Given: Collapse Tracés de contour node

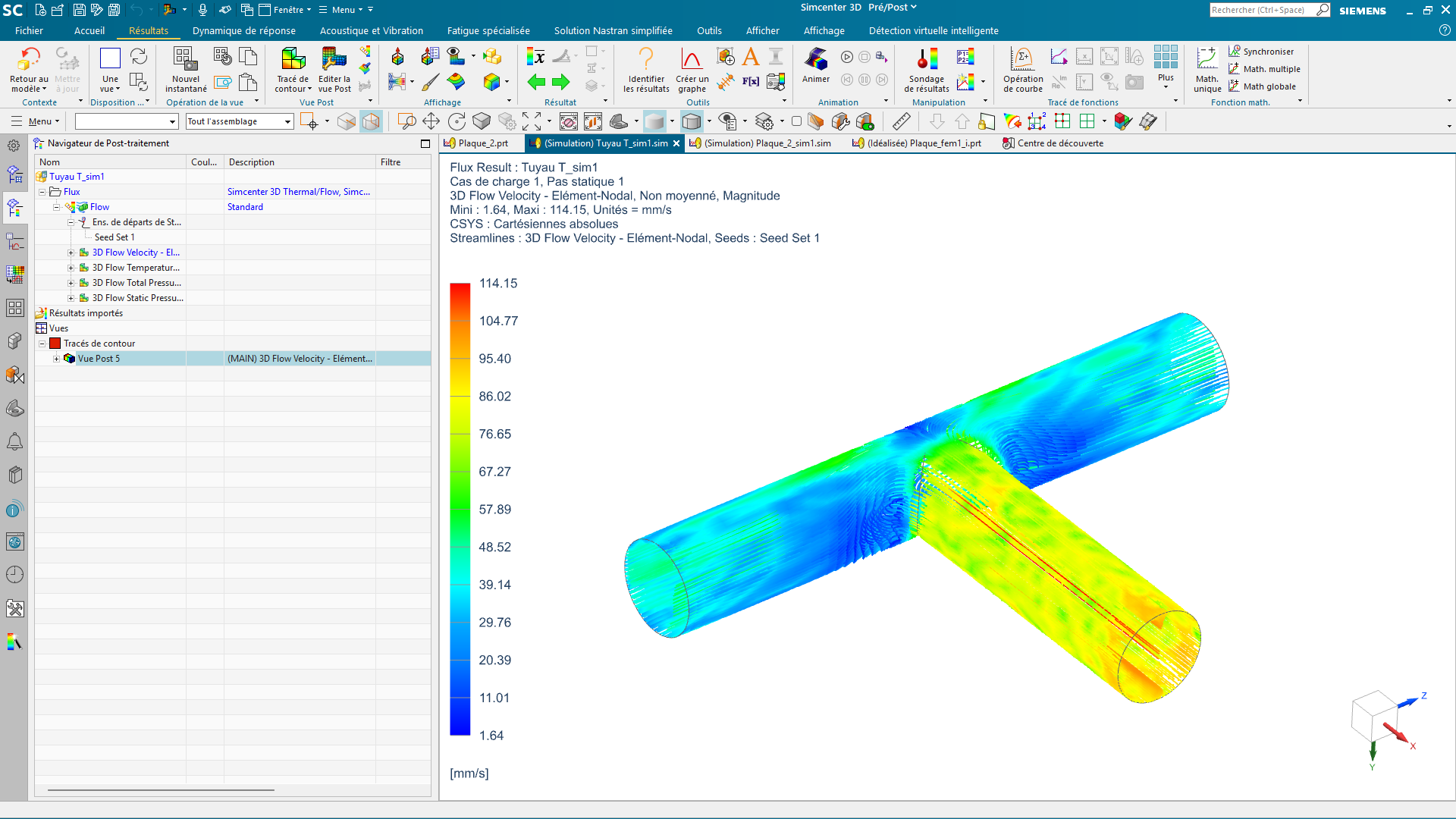Looking at the screenshot, I should pyautogui.click(x=42, y=344).
